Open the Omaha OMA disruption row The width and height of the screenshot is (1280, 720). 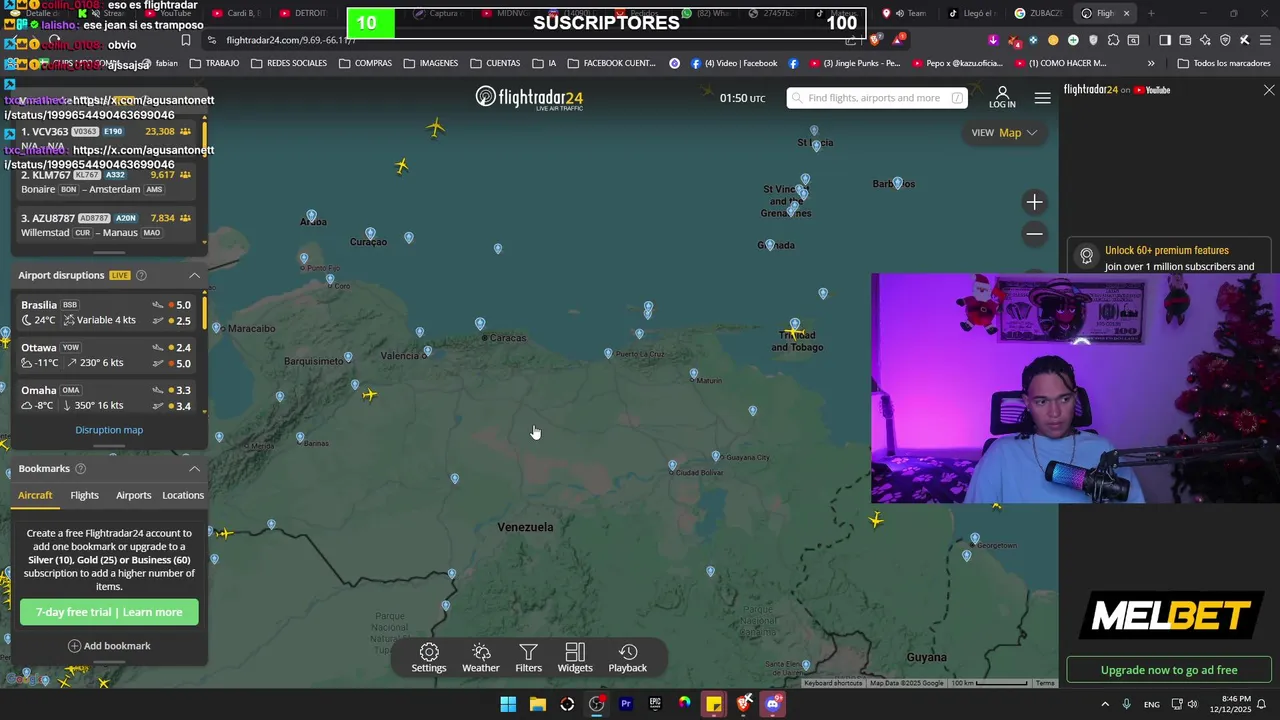(106, 398)
